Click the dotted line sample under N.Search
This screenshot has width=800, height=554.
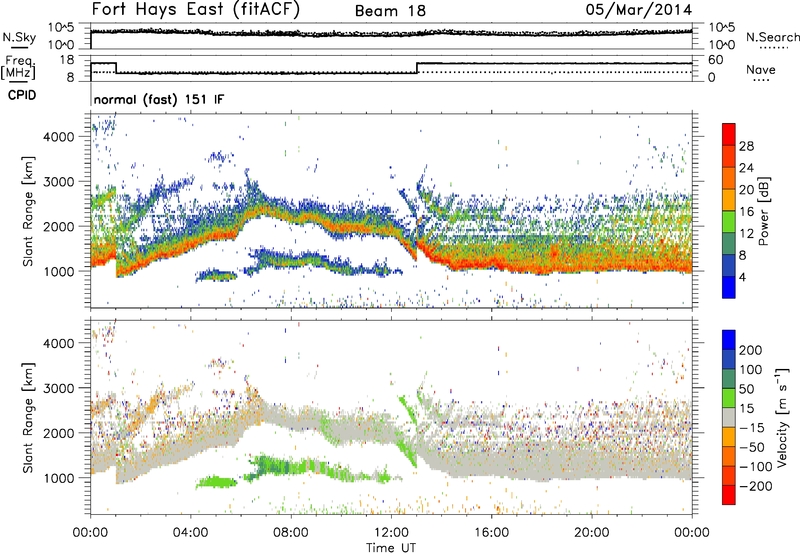click(774, 47)
